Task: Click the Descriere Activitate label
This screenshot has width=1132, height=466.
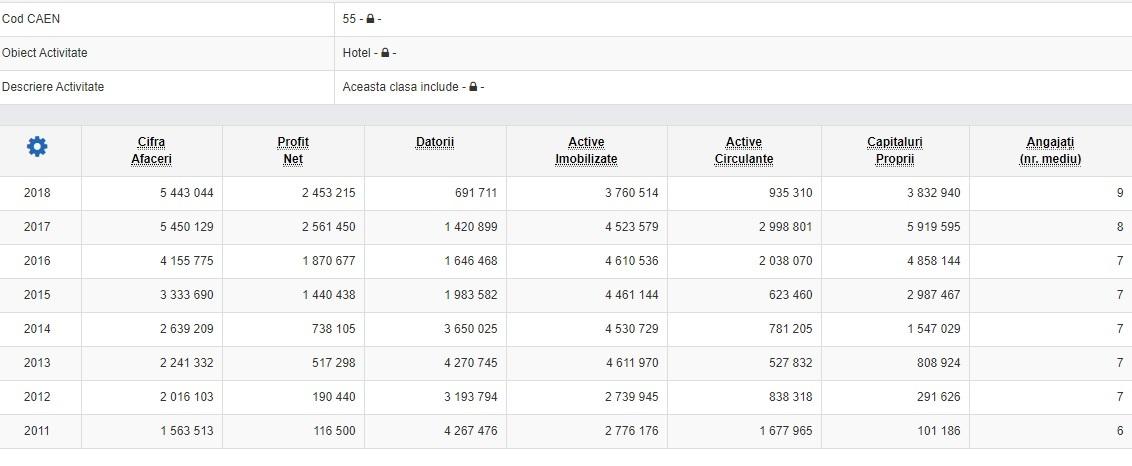Action: 53,87
